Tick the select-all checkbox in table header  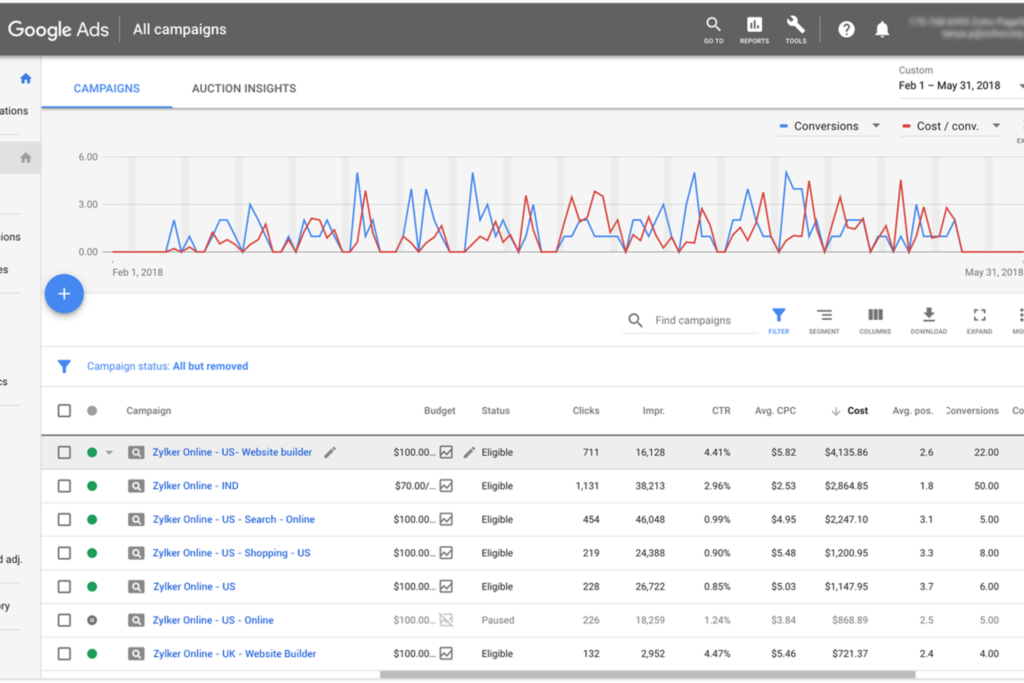point(64,410)
